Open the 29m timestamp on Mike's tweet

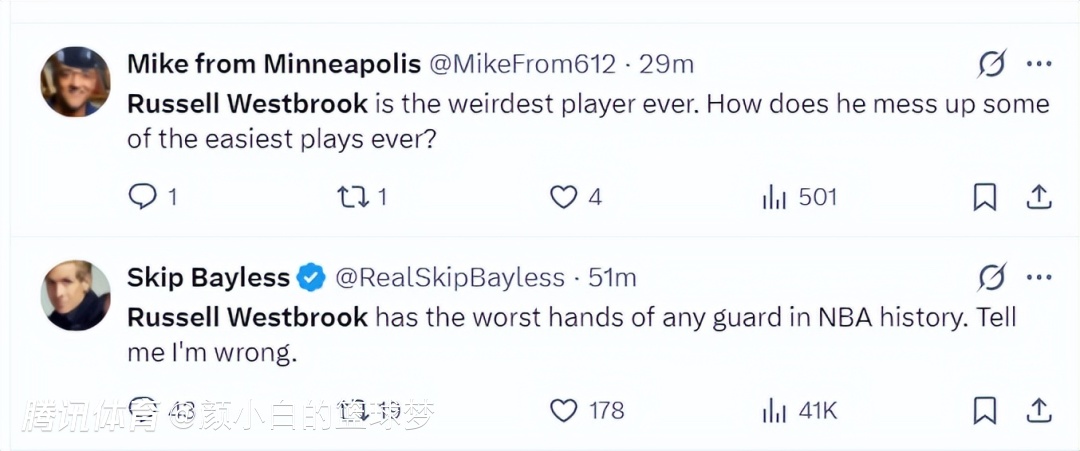(x=667, y=65)
